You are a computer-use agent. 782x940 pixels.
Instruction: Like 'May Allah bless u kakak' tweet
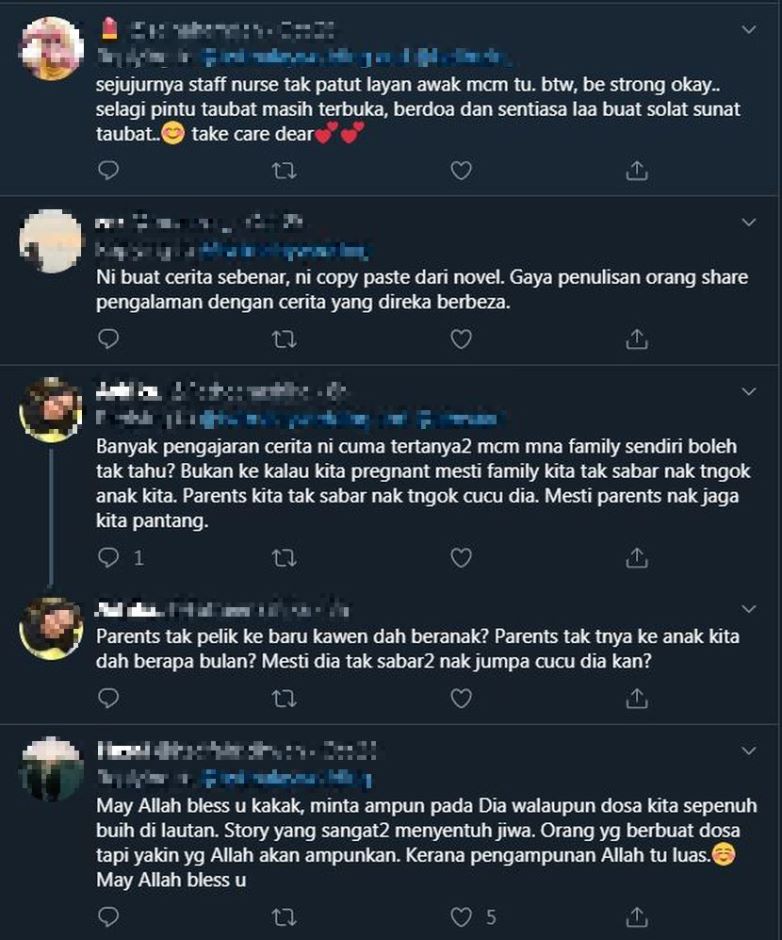point(460,916)
